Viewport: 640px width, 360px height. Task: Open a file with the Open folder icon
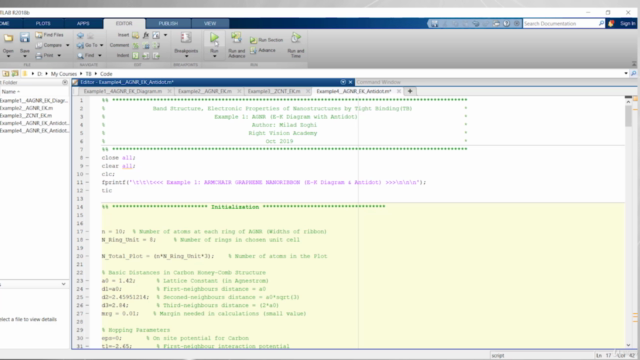point(8,38)
